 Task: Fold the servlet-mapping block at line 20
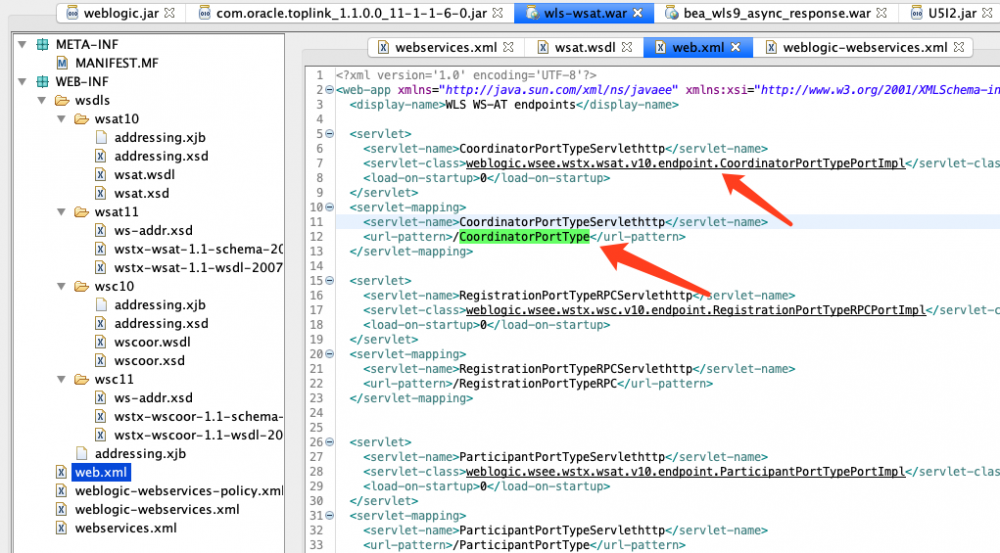[330, 354]
